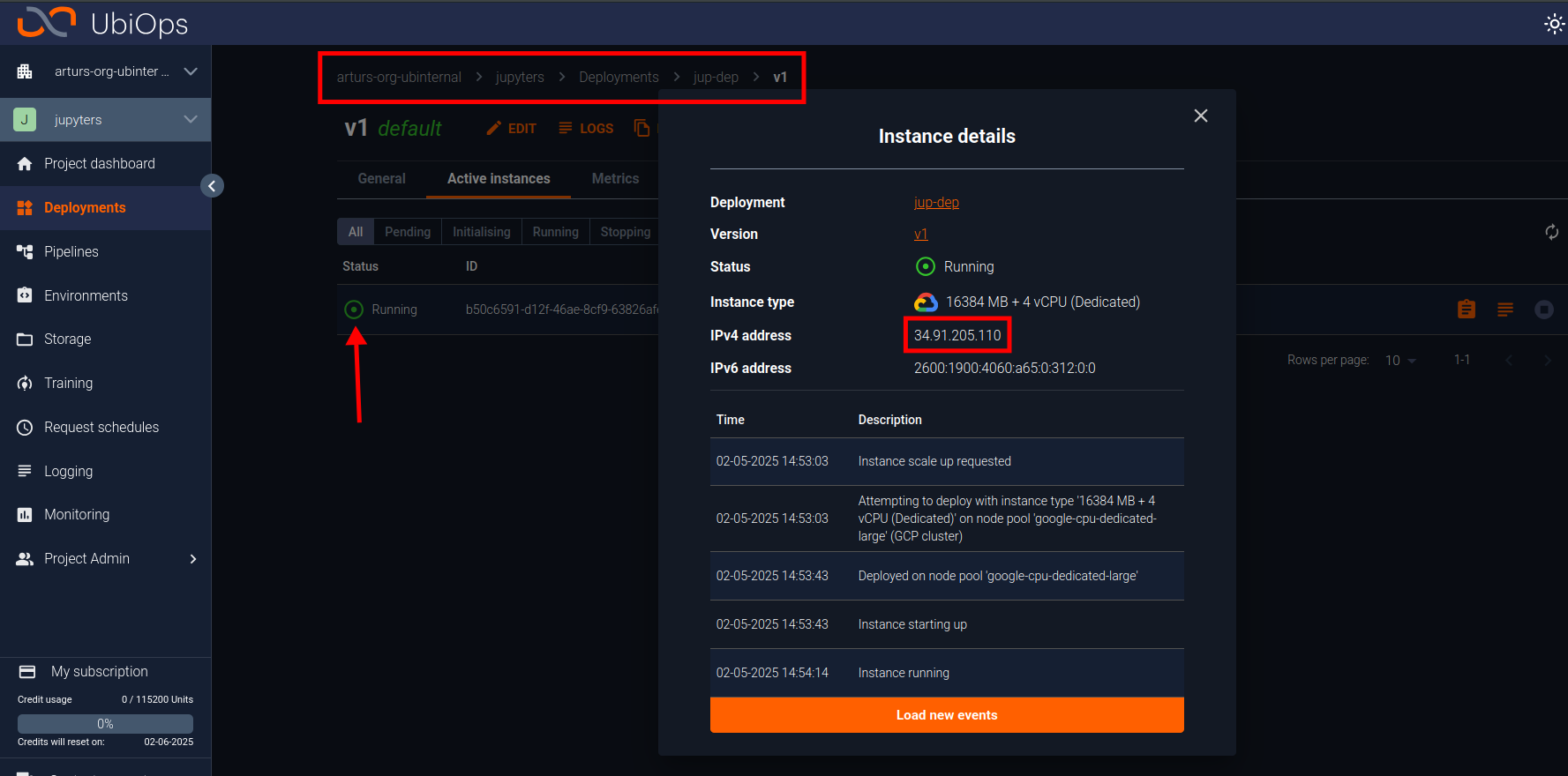Image resolution: width=1568 pixels, height=776 pixels.
Task: Click the Training sidebar icon
Action: tap(25, 384)
